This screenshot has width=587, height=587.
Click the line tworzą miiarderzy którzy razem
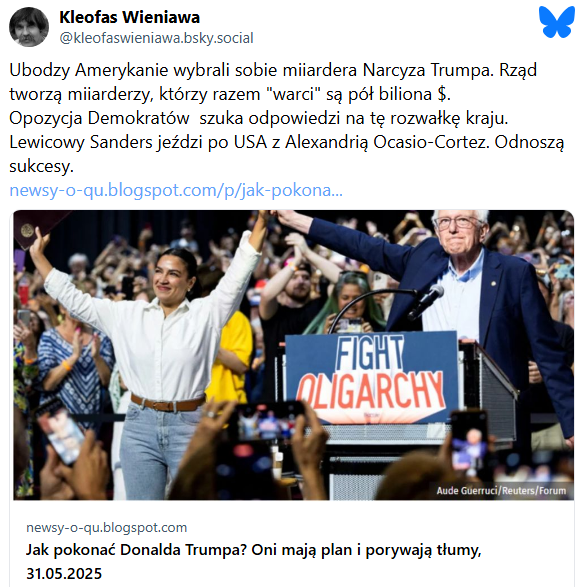230,94
